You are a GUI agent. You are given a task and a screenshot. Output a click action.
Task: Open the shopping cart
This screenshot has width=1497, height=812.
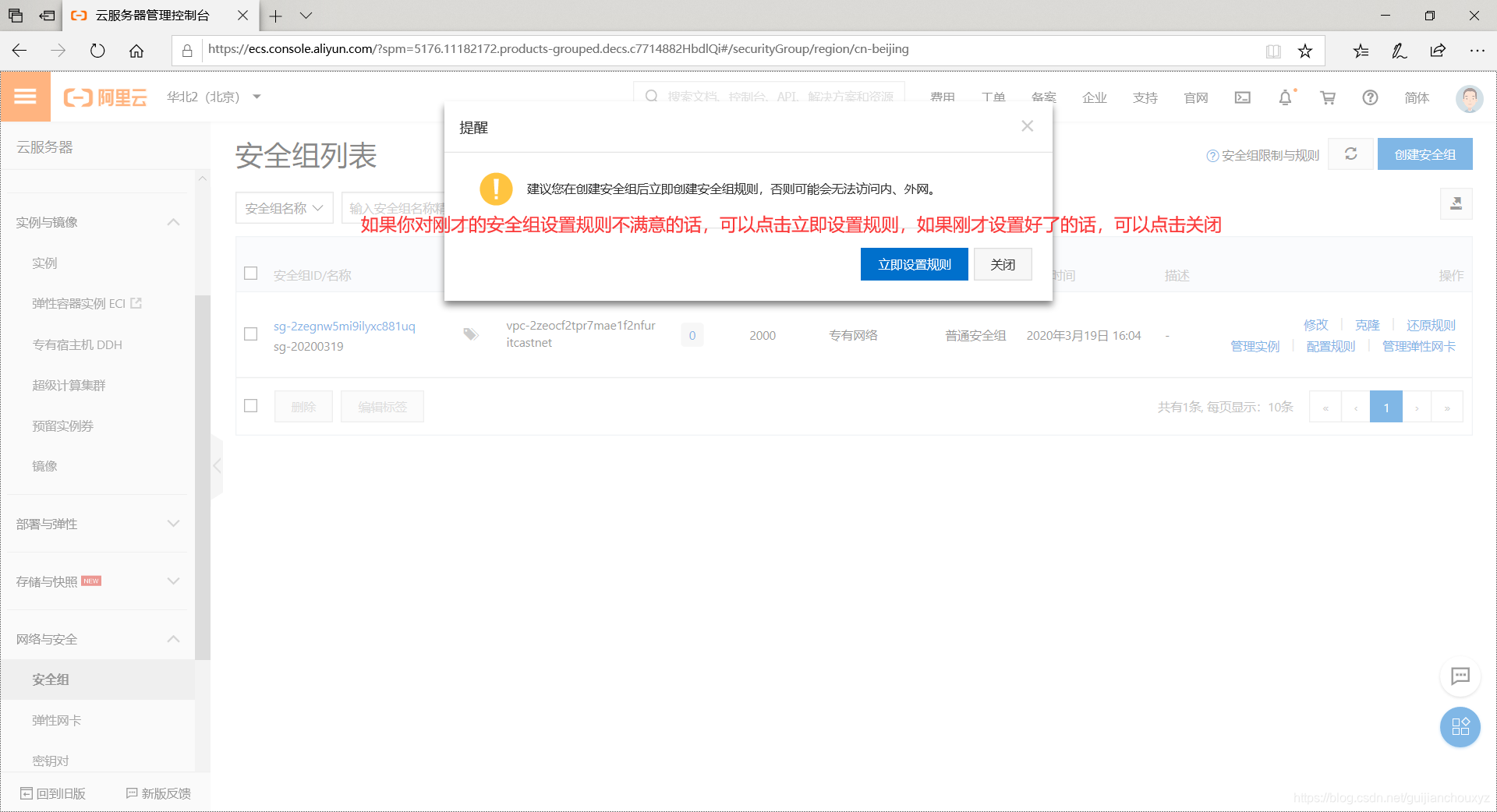click(x=1328, y=97)
